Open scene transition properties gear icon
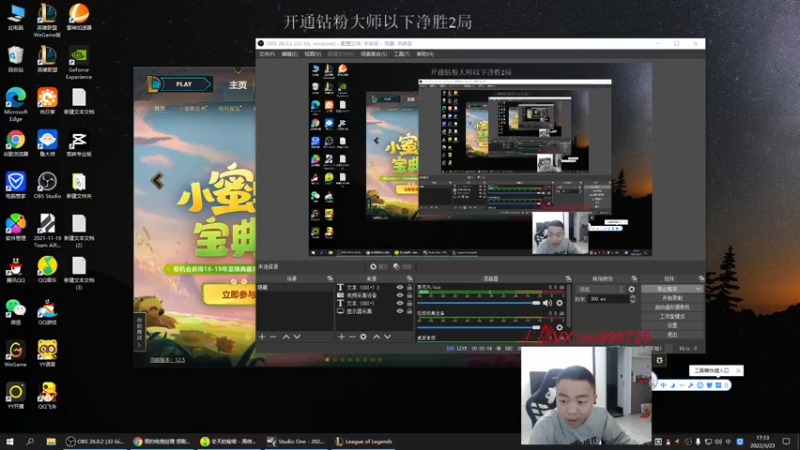800x450 pixels. [632, 289]
